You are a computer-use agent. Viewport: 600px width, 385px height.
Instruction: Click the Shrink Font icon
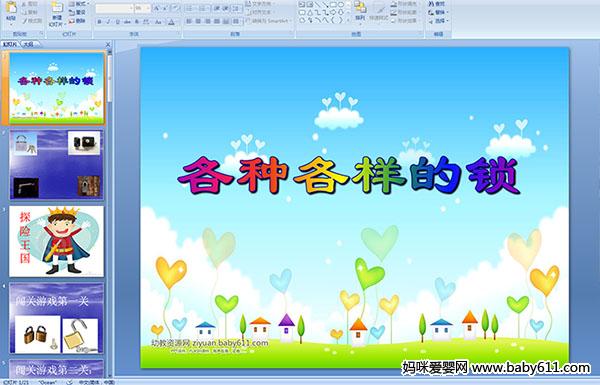pyautogui.click(x=165, y=8)
